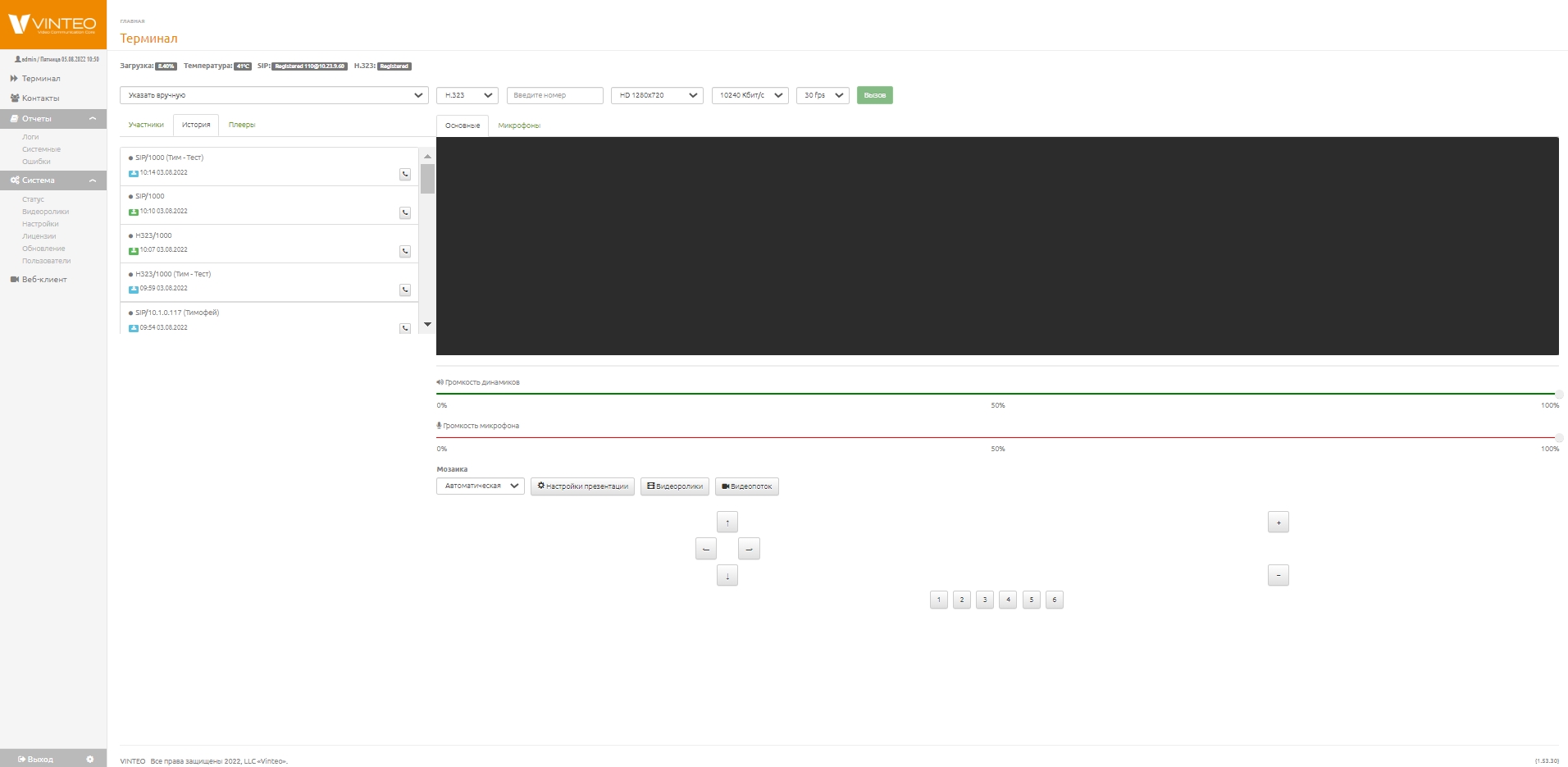Click the dark video preview area

point(997,246)
